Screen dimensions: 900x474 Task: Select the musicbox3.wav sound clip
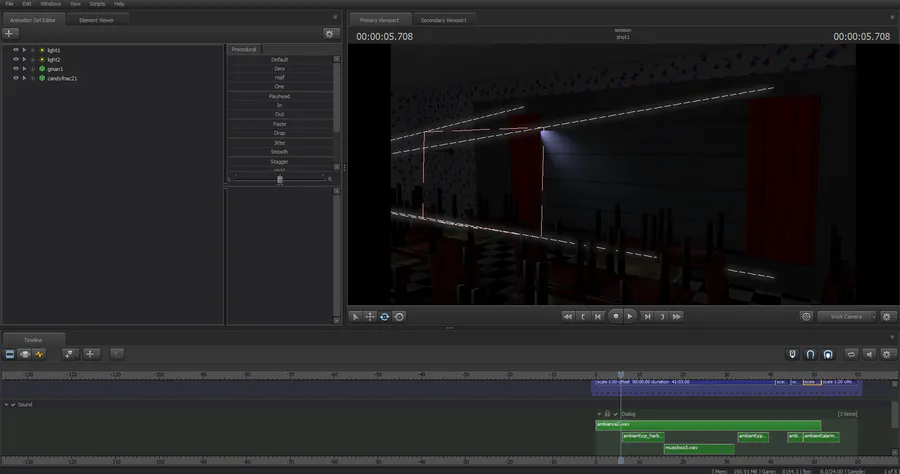pos(699,448)
